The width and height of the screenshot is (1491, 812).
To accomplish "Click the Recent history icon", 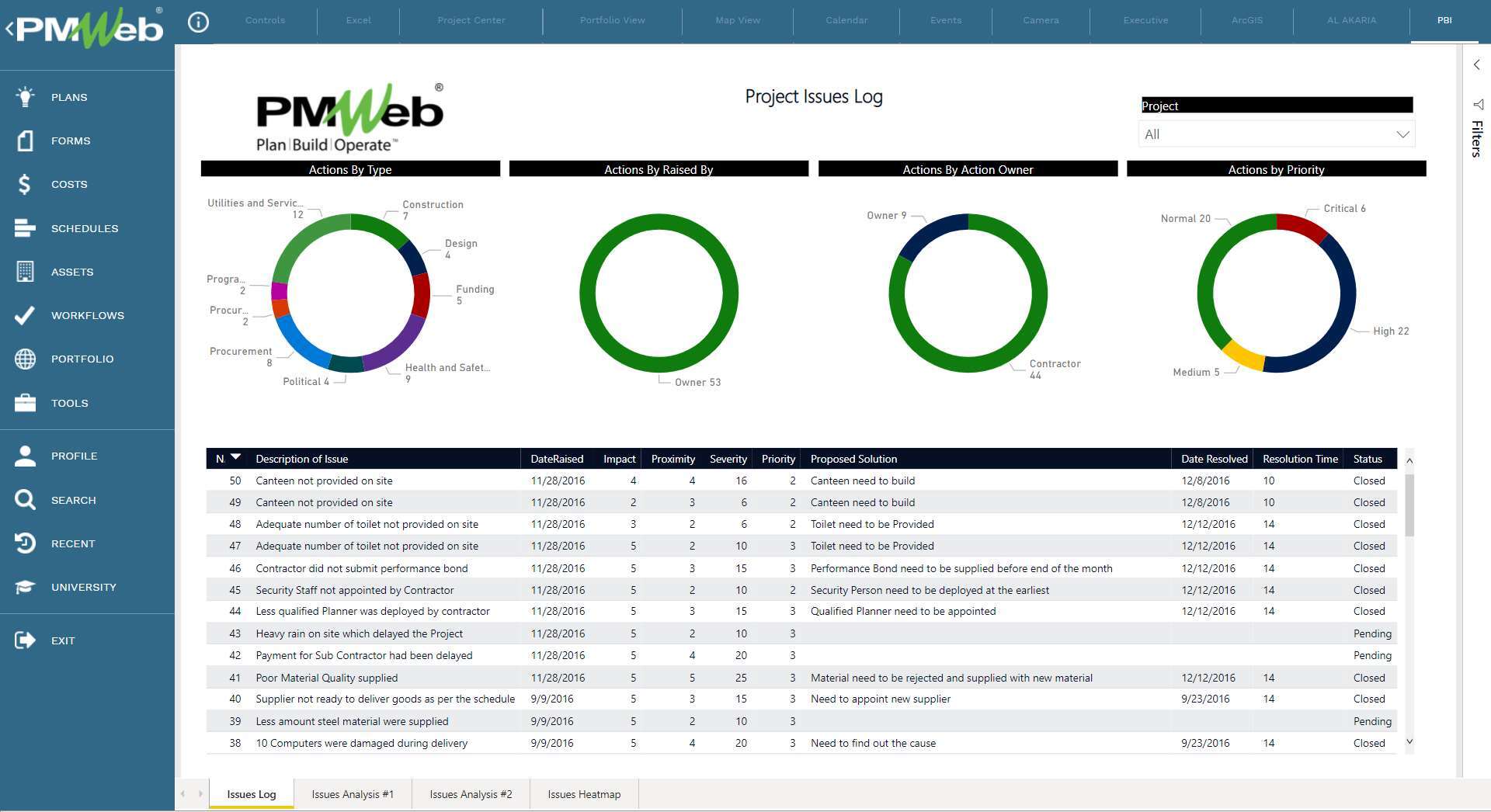I will (26, 543).
